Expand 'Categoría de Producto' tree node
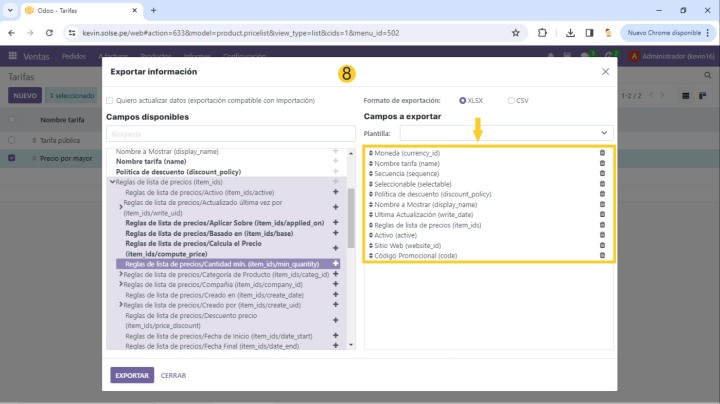 click(x=121, y=274)
